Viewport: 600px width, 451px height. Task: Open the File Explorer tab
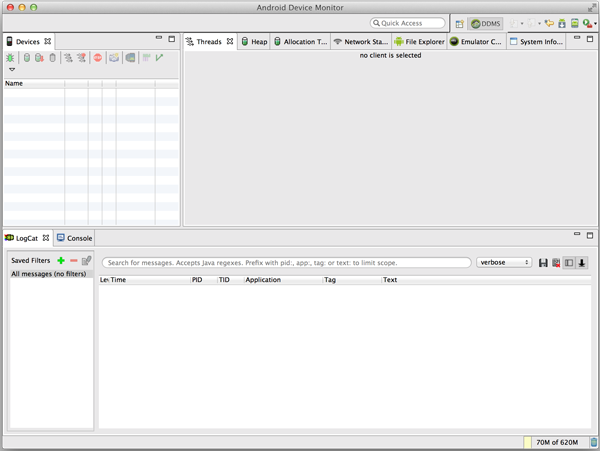(x=419, y=42)
